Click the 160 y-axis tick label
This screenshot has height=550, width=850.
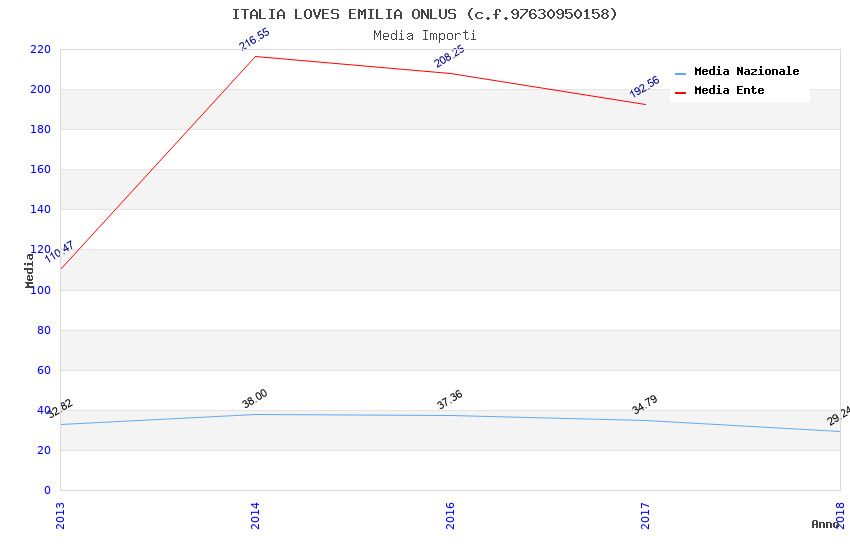tap(40, 170)
